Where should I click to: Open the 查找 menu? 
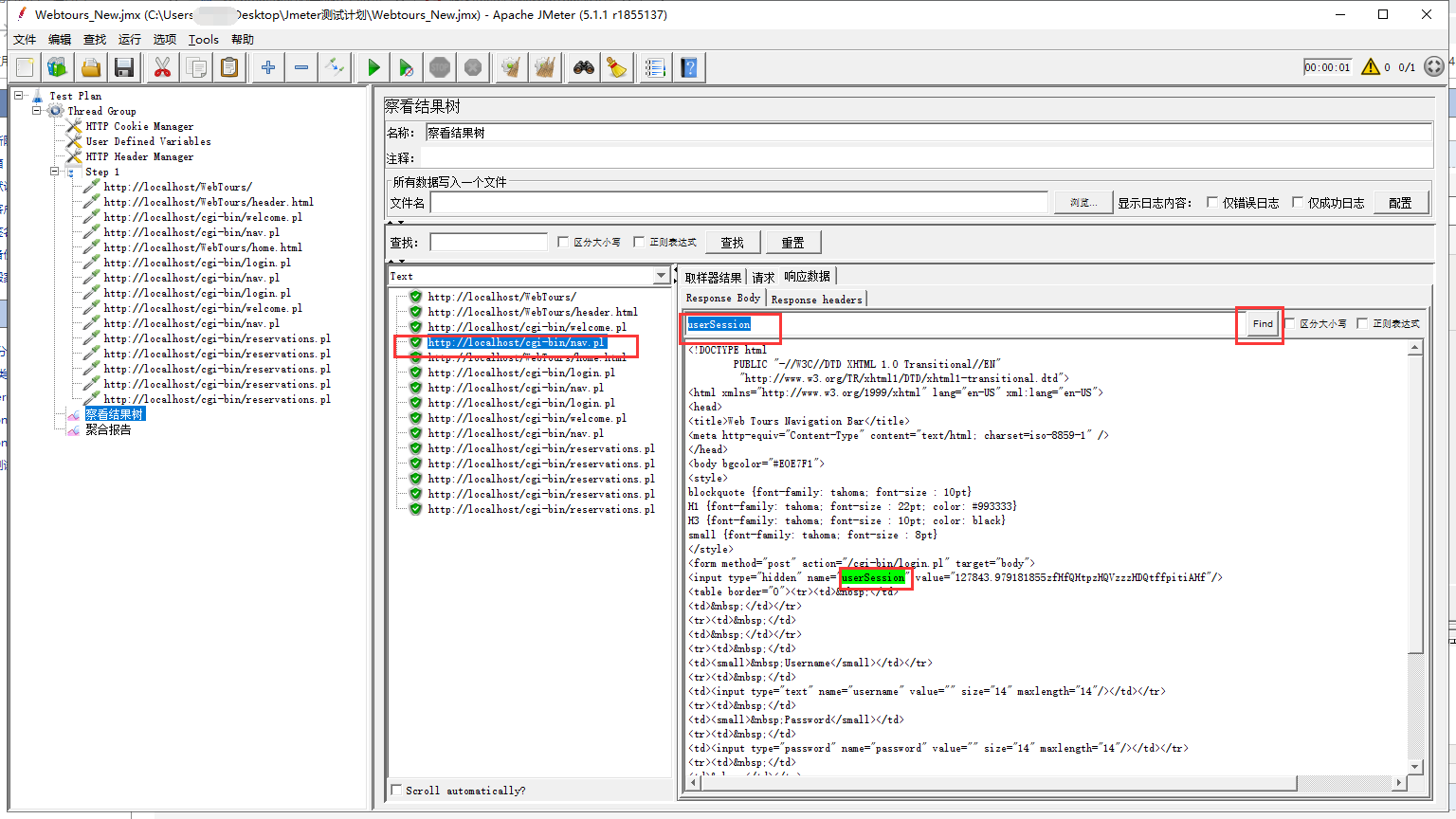(95, 39)
